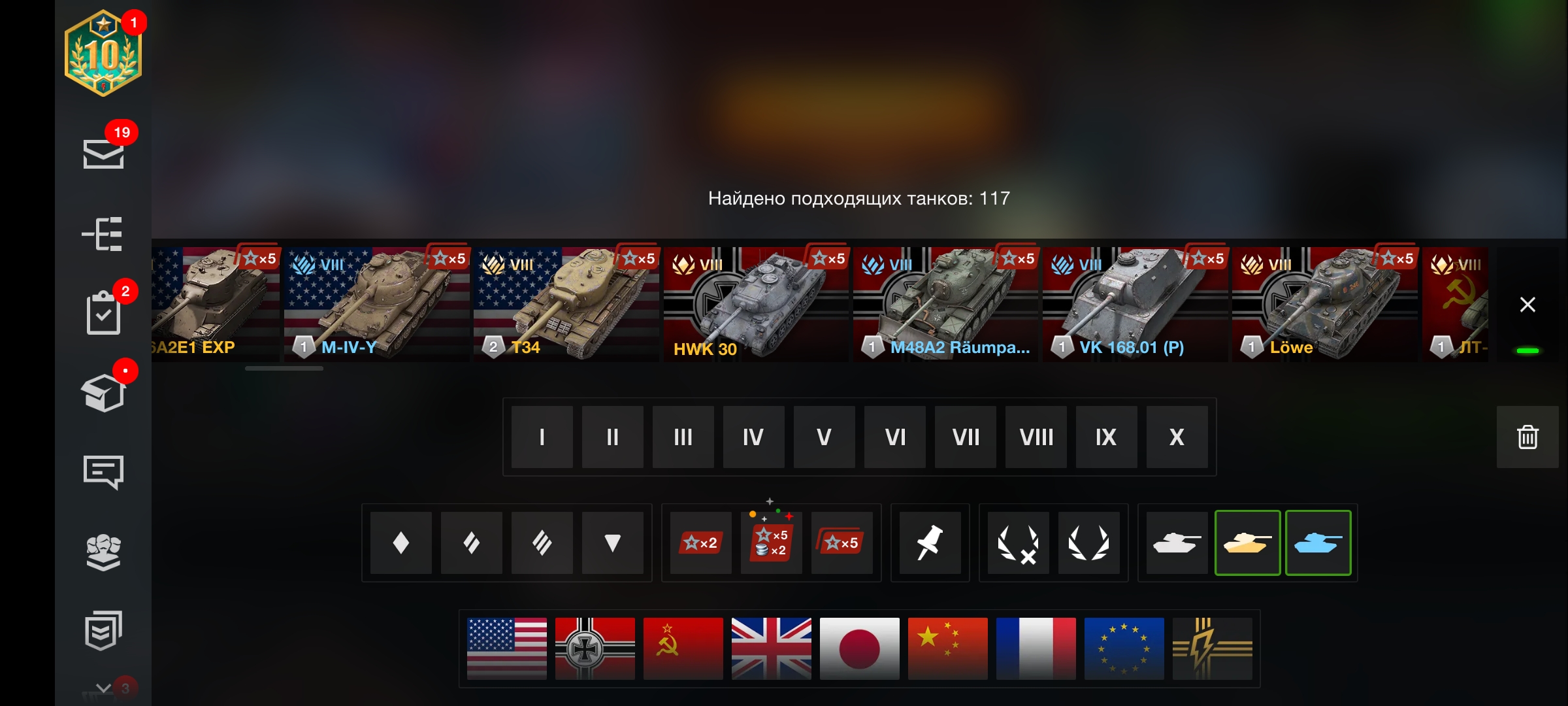Image resolution: width=1568 pixels, height=706 pixels.
Task: Expand the sidebar bottom chevron
Action: point(103,688)
